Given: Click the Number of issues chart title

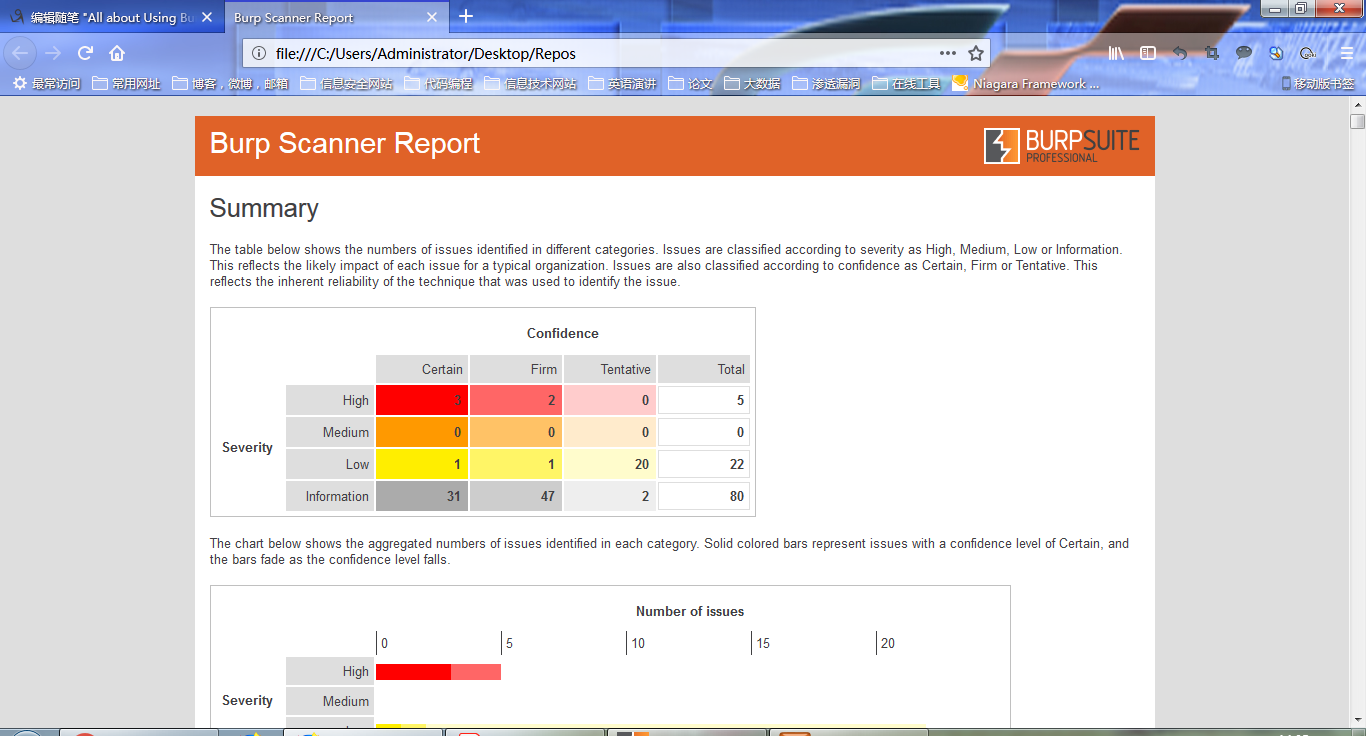Looking at the screenshot, I should 690,611.
